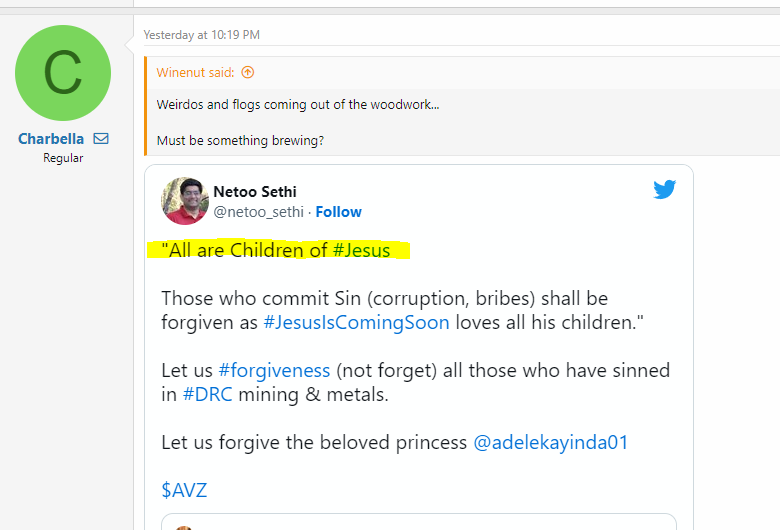Open Charbella's green 'C' avatar
This screenshot has width=780, height=530.
click(63, 73)
